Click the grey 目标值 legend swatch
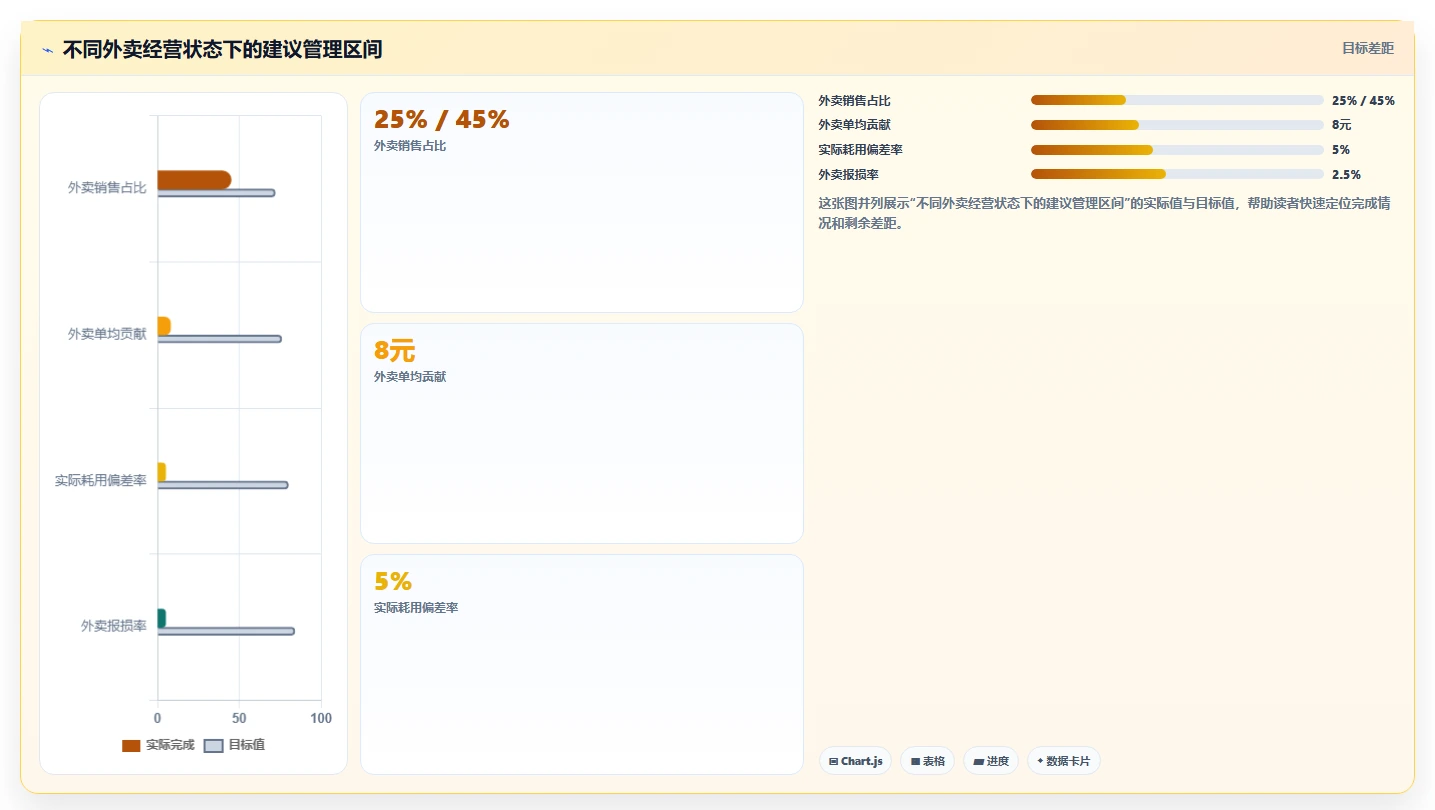 pos(213,746)
